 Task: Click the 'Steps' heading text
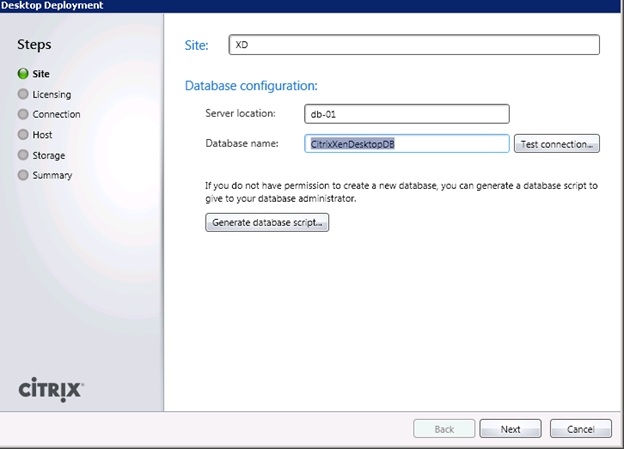pyautogui.click(x=34, y=45)
